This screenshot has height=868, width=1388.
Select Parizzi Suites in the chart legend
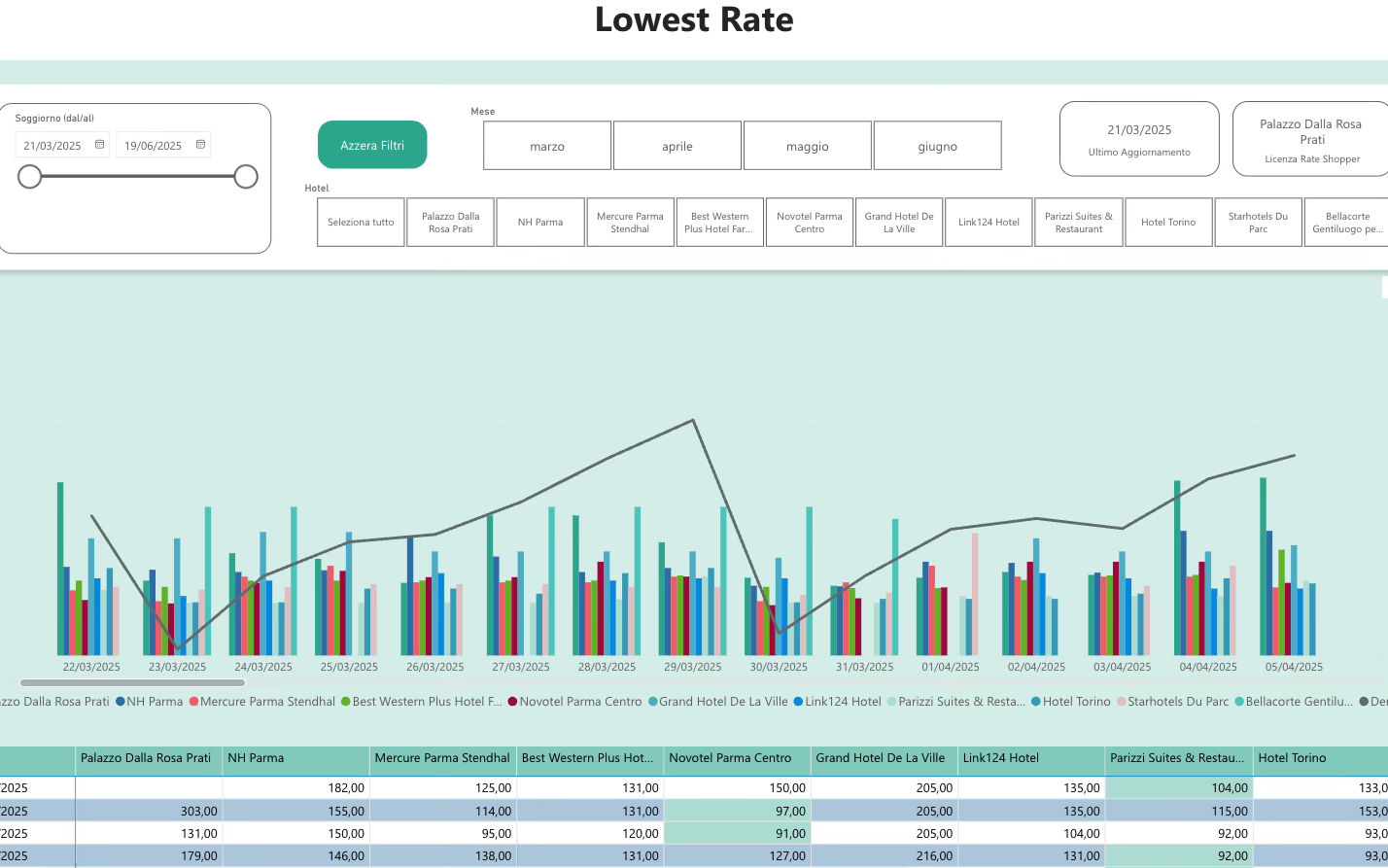[x=957, y=702]
